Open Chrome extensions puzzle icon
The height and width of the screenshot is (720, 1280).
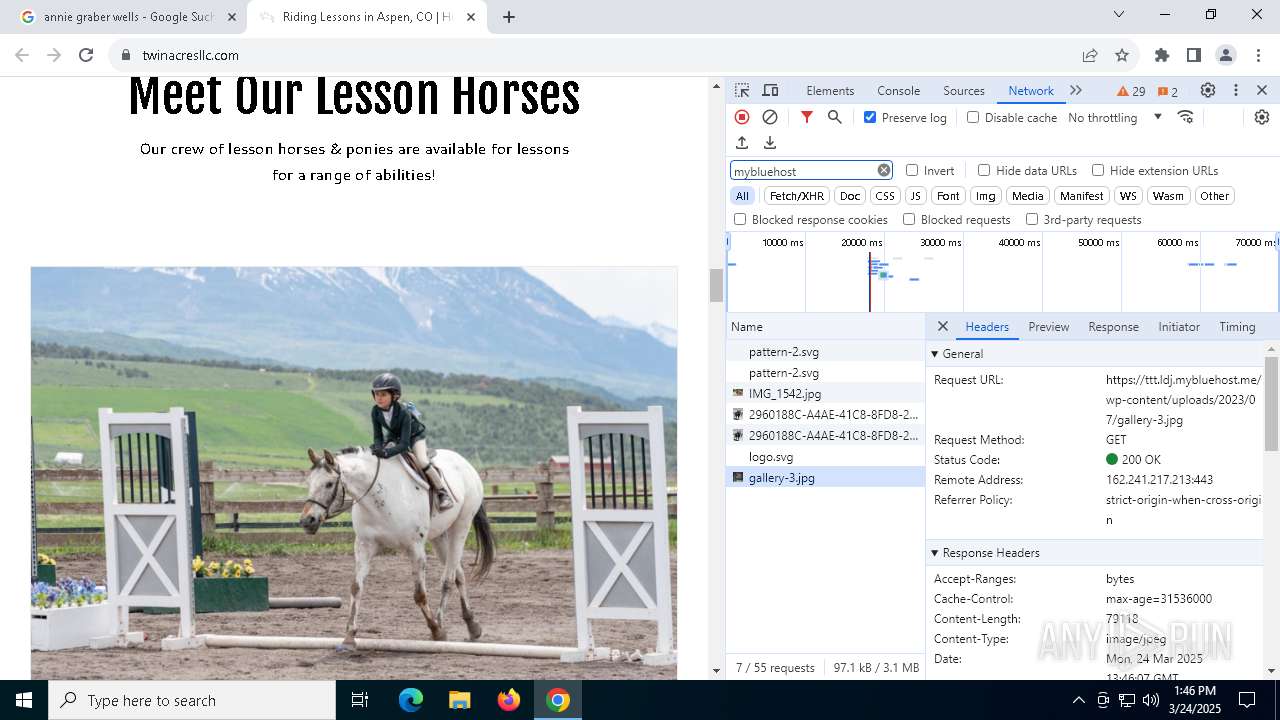pos(1162,55)
